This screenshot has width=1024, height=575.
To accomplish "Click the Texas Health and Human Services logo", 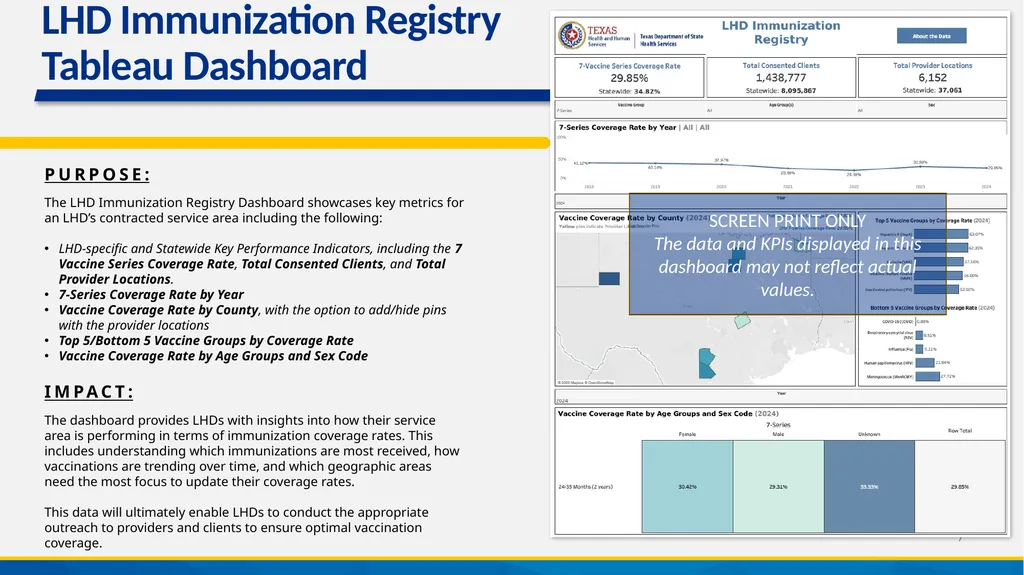I will pos(595,36).
